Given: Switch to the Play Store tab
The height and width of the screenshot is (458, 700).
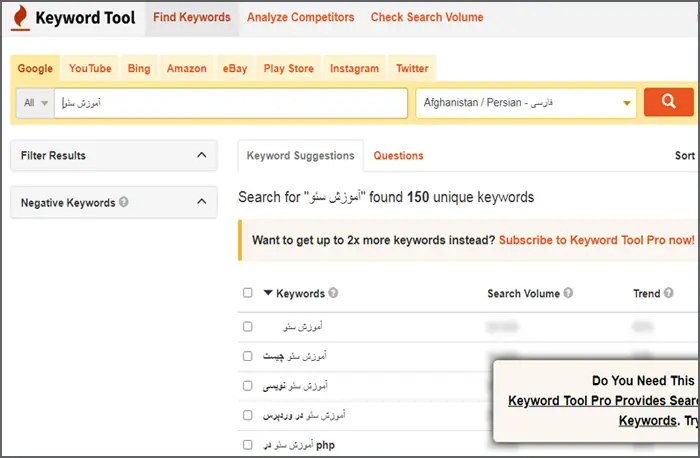Looking at the screenshot, I should pos(288,68).
